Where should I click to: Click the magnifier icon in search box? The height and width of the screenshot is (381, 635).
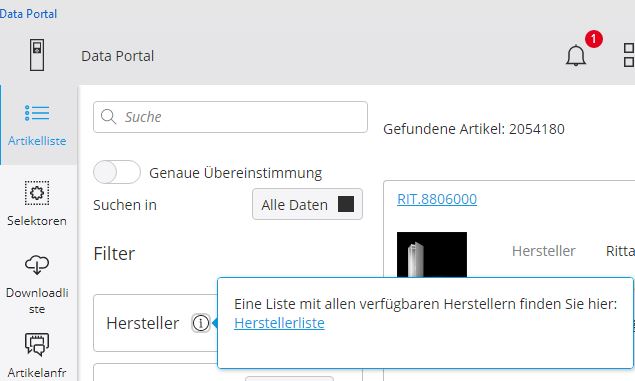point(108,116)
